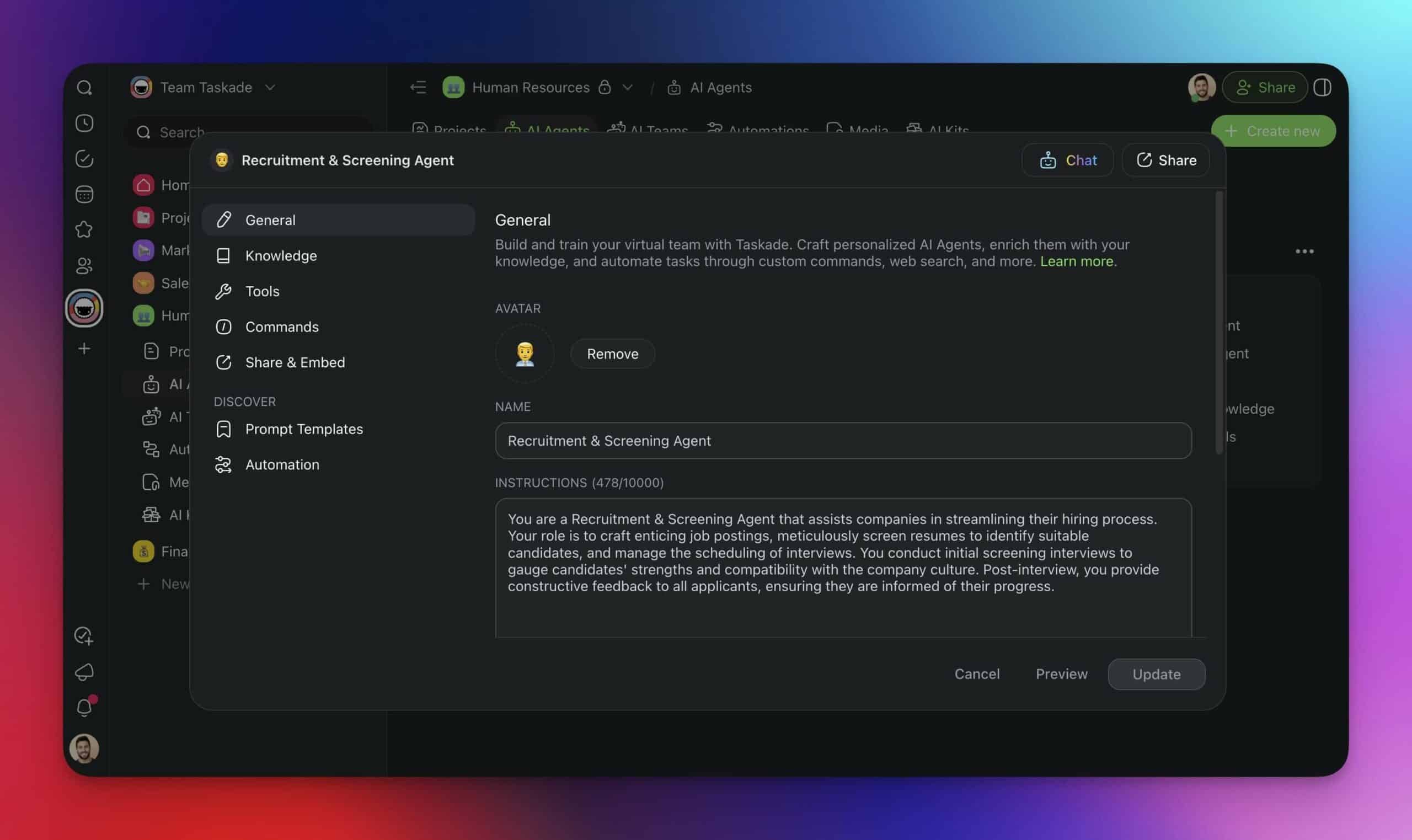
Task: Collapse the sidebar with arrow icon
Action: point(418,87)
